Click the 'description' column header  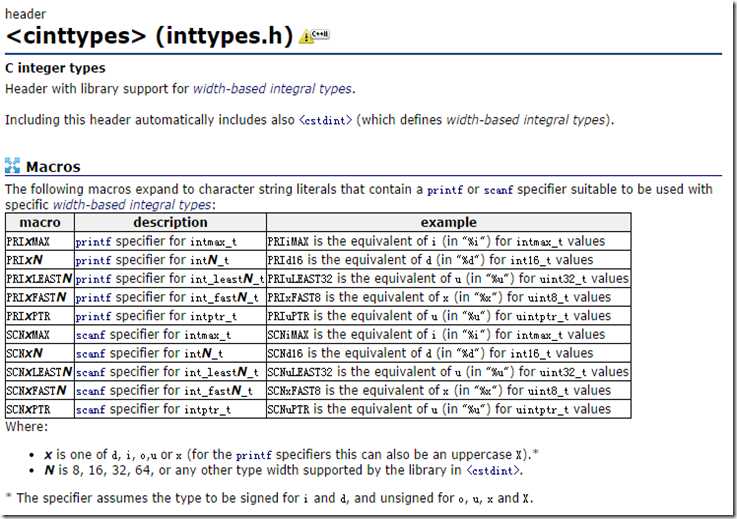170,222
